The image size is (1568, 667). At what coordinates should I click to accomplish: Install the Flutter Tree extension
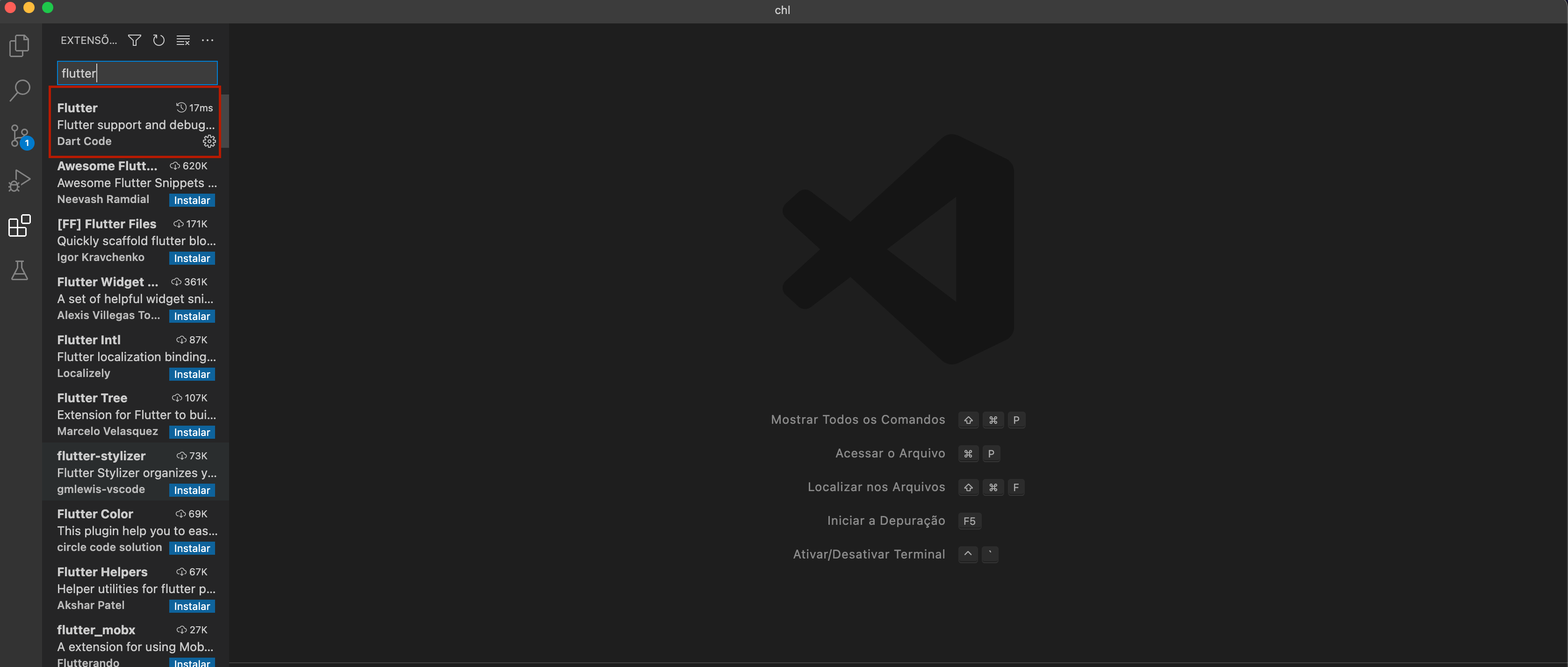191,432
